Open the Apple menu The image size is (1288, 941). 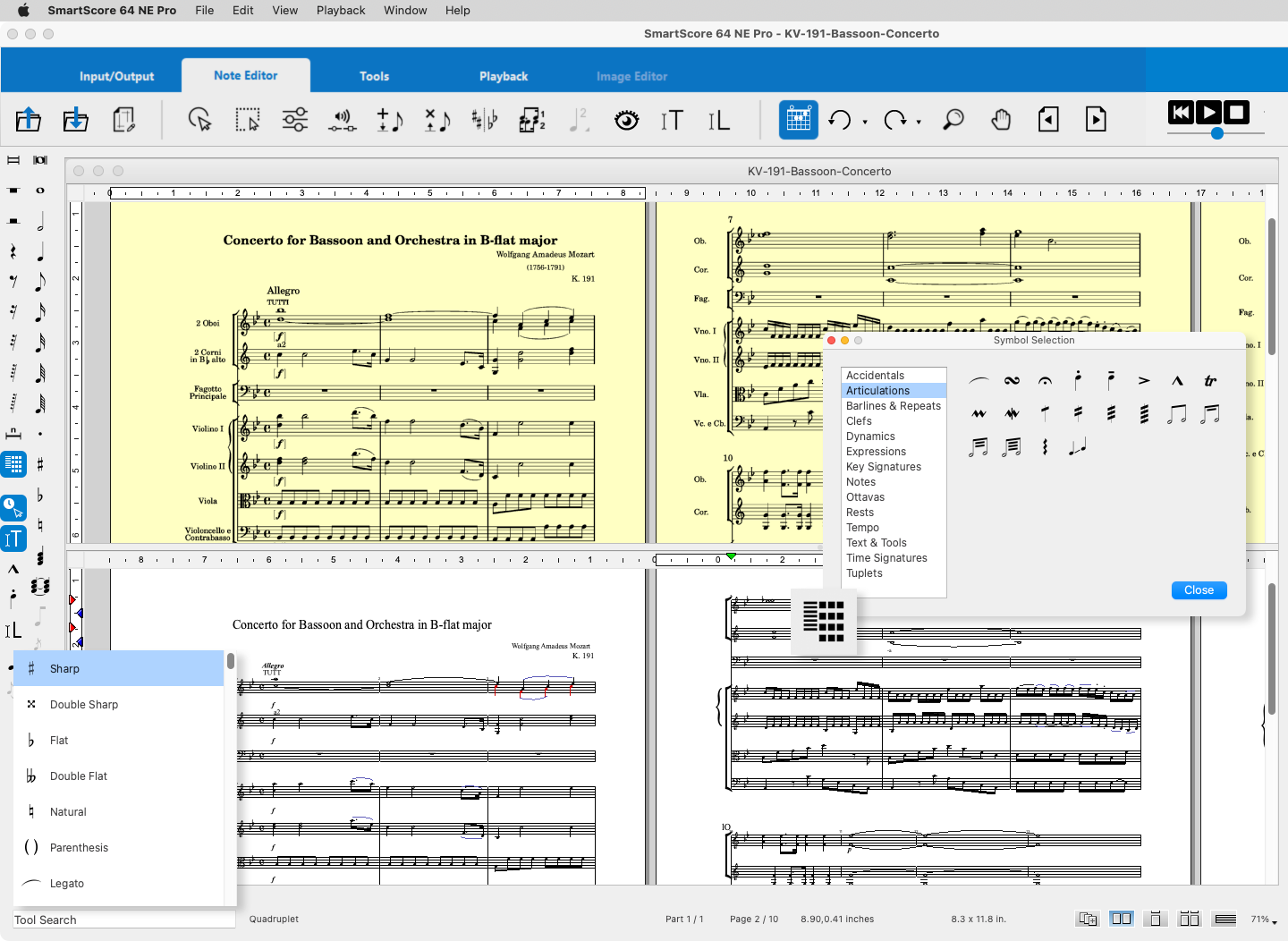23,10
